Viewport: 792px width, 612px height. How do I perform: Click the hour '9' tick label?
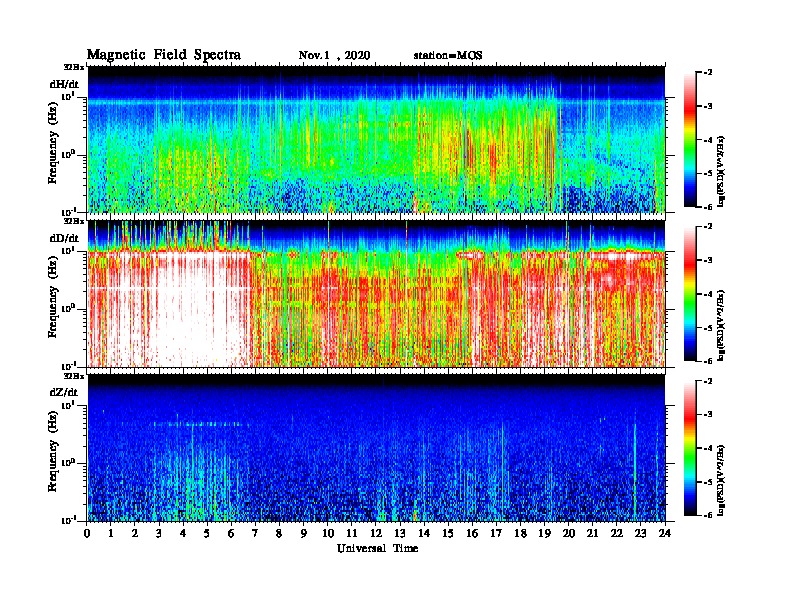304,533
